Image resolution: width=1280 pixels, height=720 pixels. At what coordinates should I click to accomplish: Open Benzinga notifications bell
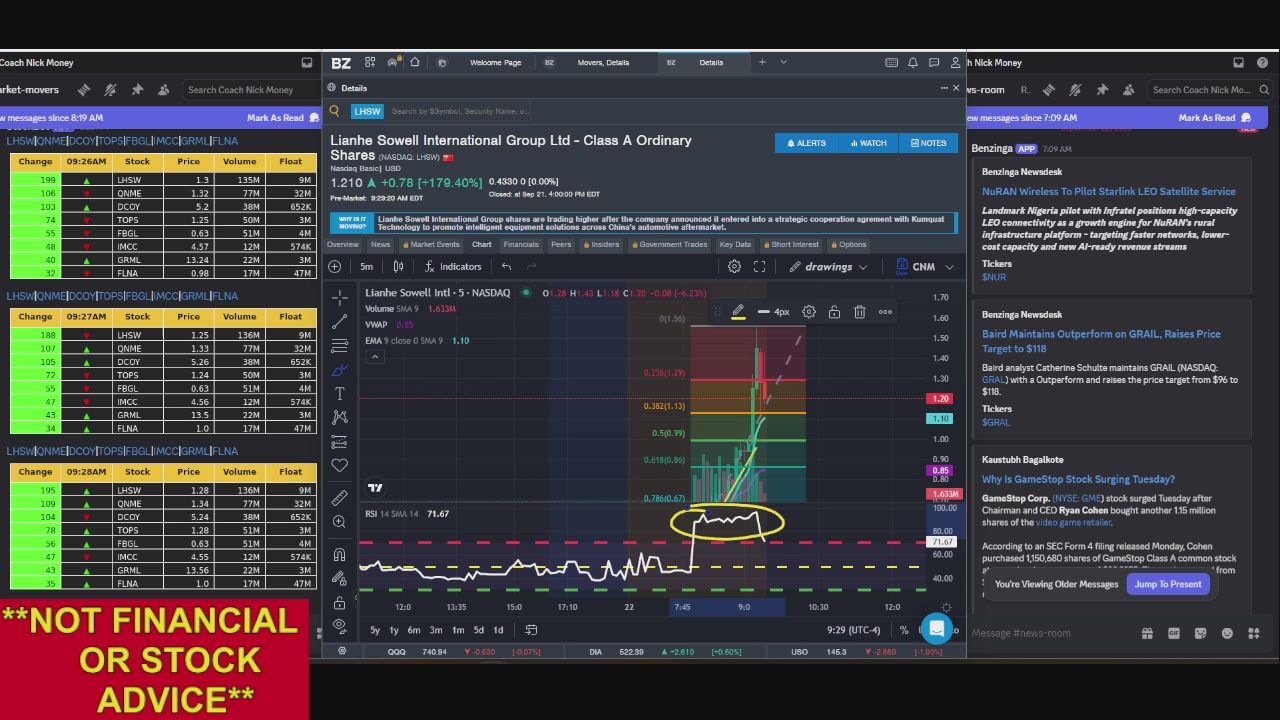click(x=913, y=63)
